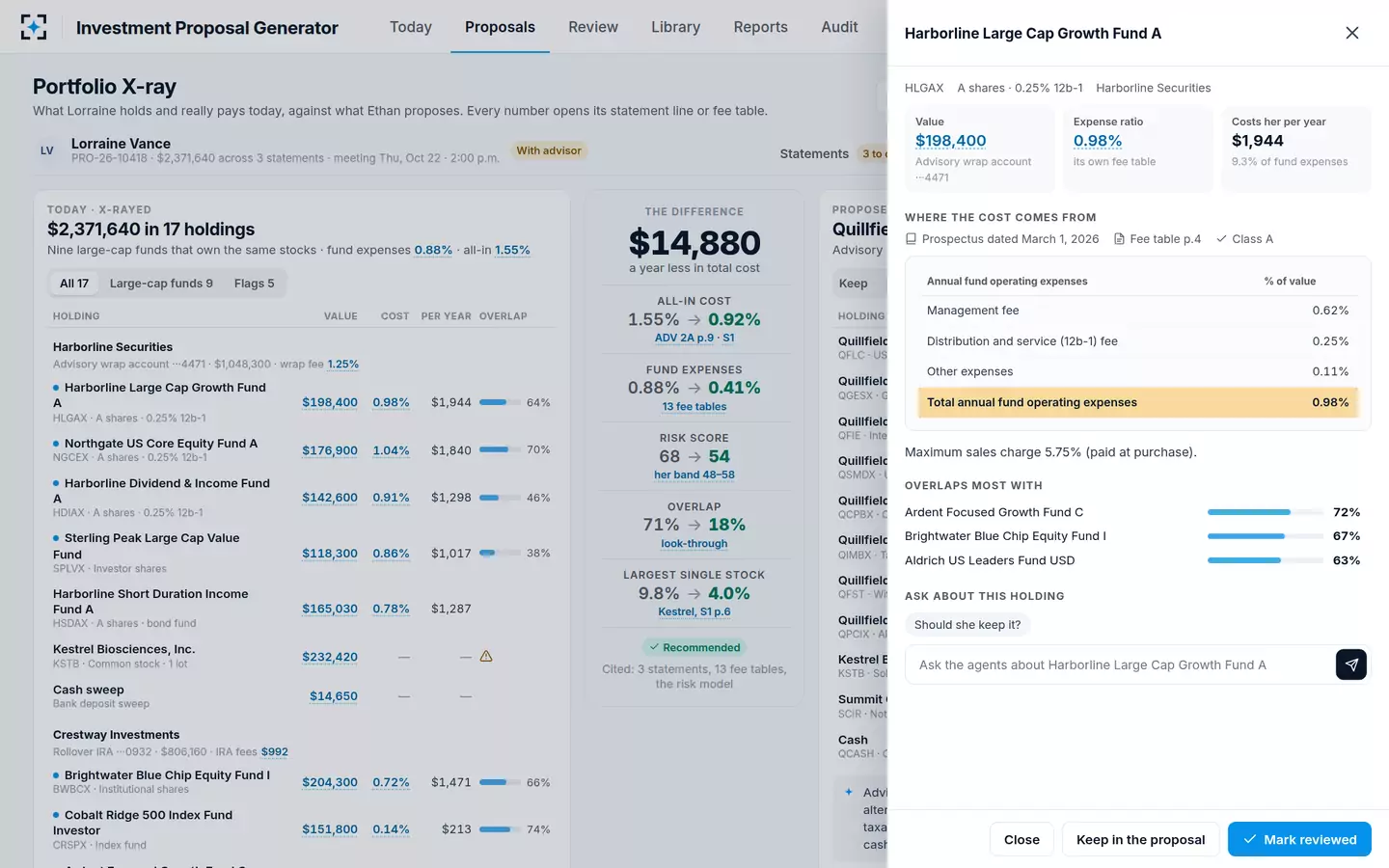The height and width of the screenshot is (868, 1389).
Task: Select the All 17 holdings filter
Action: tap(74, 284)
